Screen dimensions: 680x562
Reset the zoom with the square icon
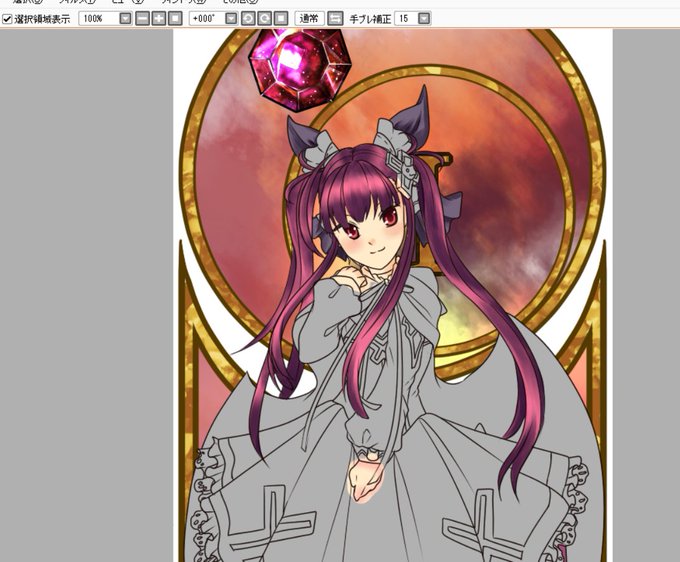point(175,19)
